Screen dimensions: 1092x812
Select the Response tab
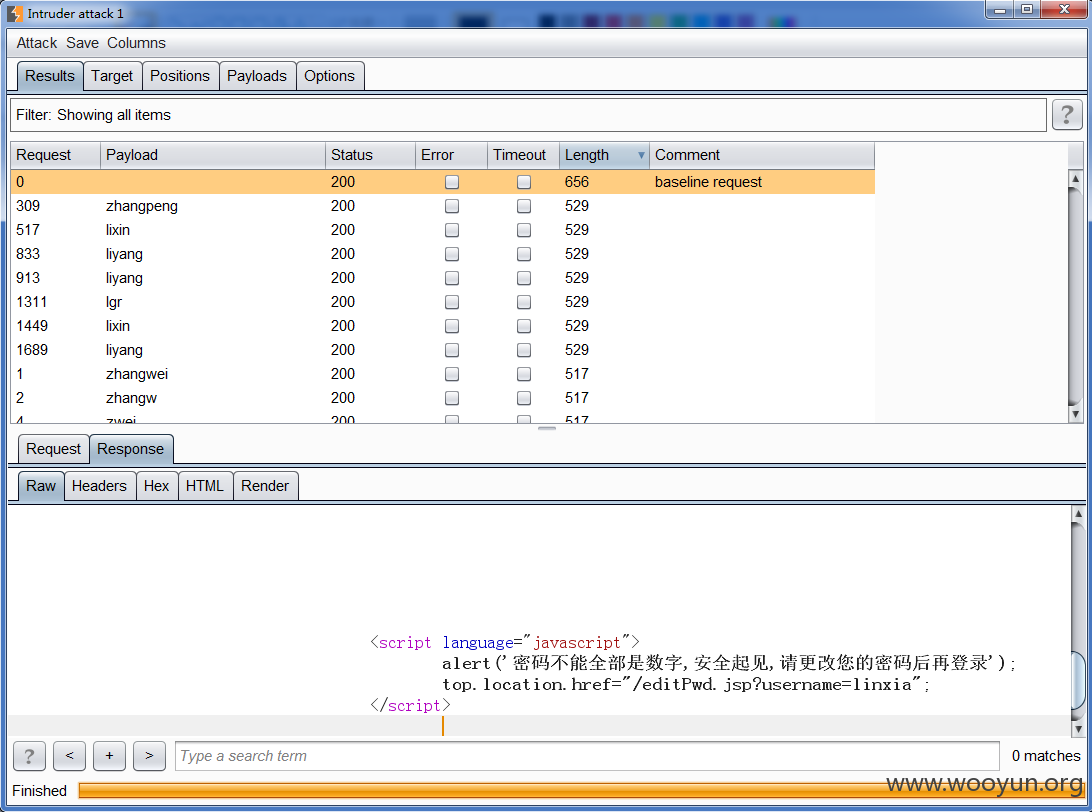(131, 449)
